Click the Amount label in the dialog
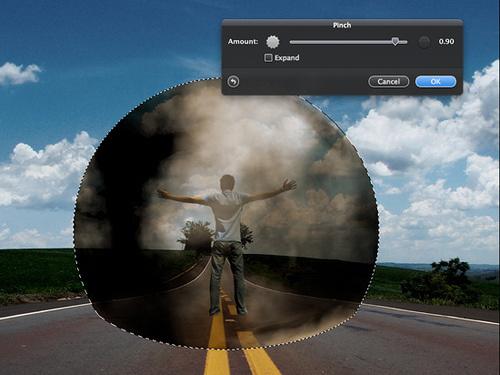 click(x=243, y=42)
